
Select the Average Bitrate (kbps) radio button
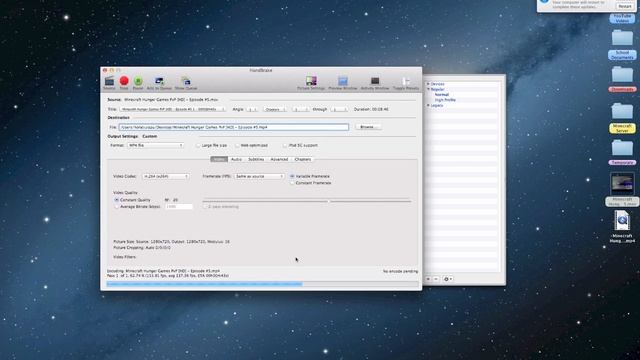(116, 207)
